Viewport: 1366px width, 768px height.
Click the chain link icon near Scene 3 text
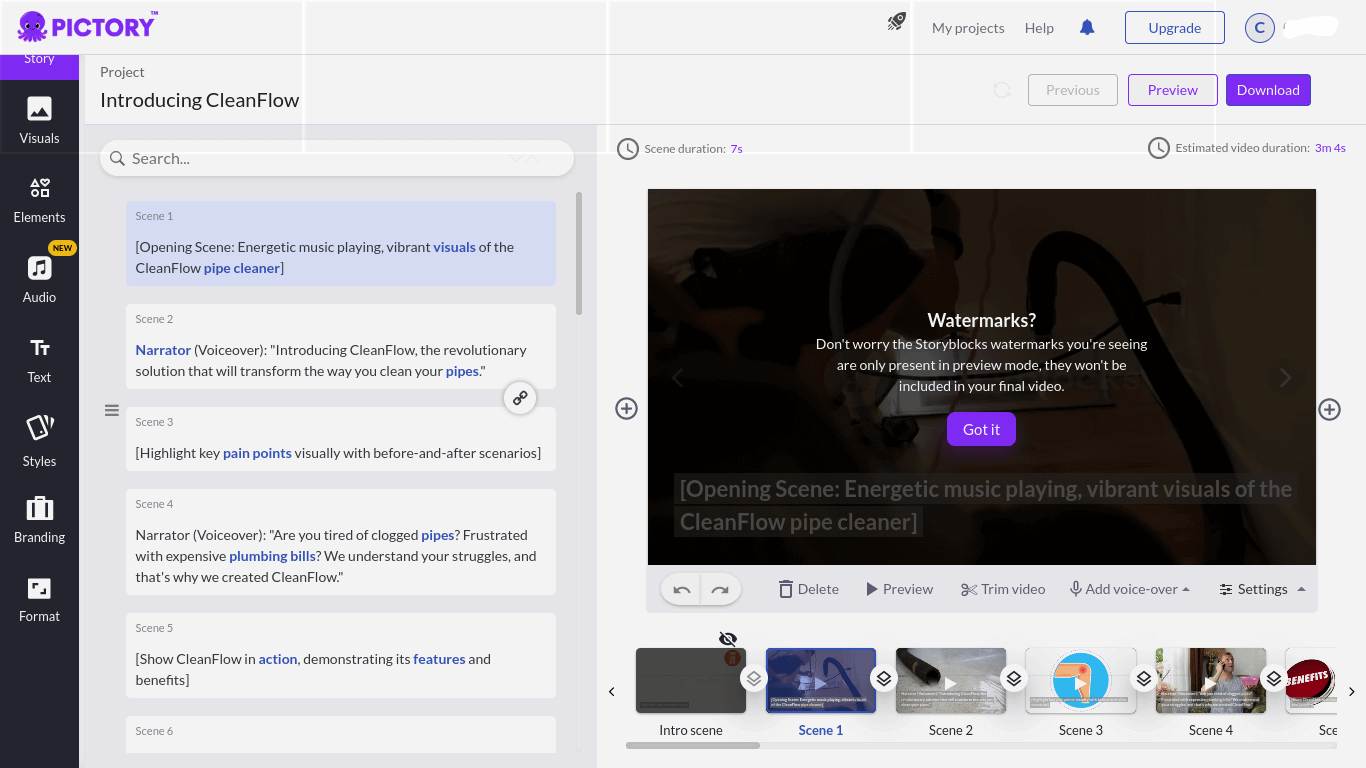(x=520, y=397)
